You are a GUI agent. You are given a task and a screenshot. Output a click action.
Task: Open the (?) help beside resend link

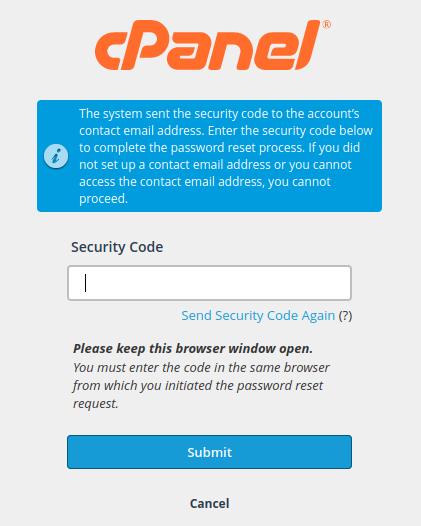[345, 316]
